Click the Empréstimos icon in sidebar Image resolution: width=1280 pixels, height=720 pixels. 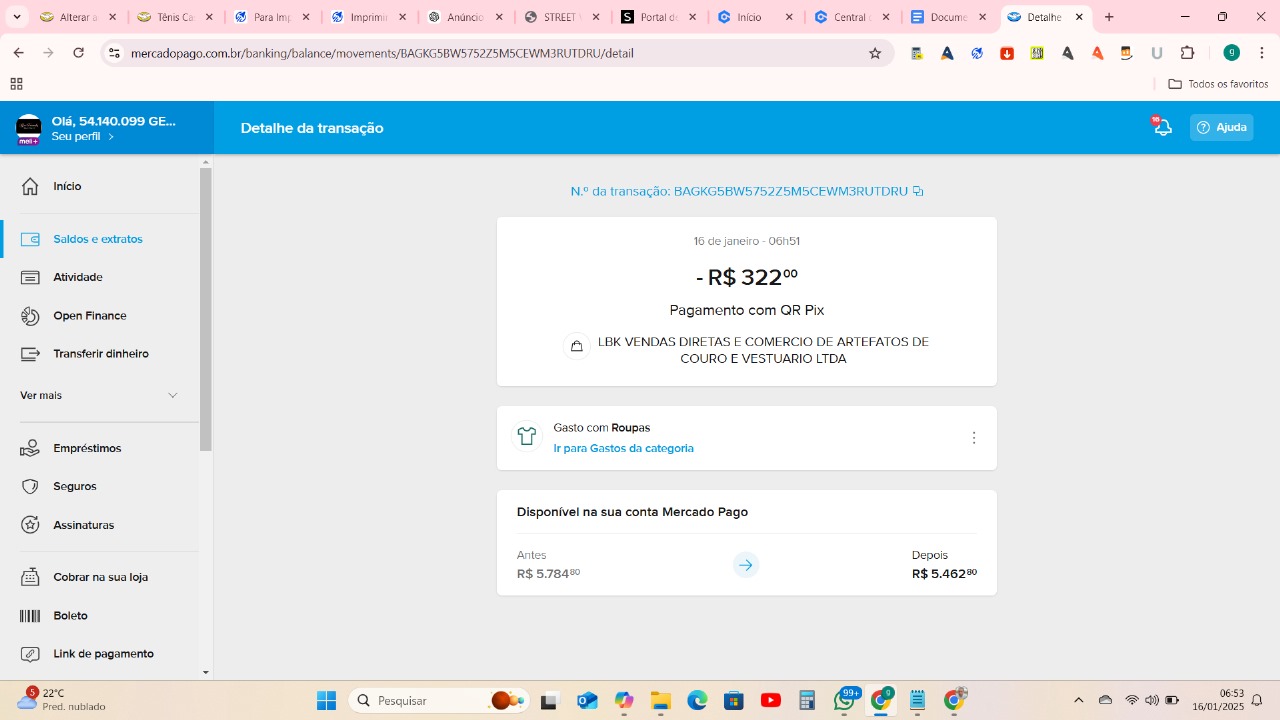click(30, 448)
